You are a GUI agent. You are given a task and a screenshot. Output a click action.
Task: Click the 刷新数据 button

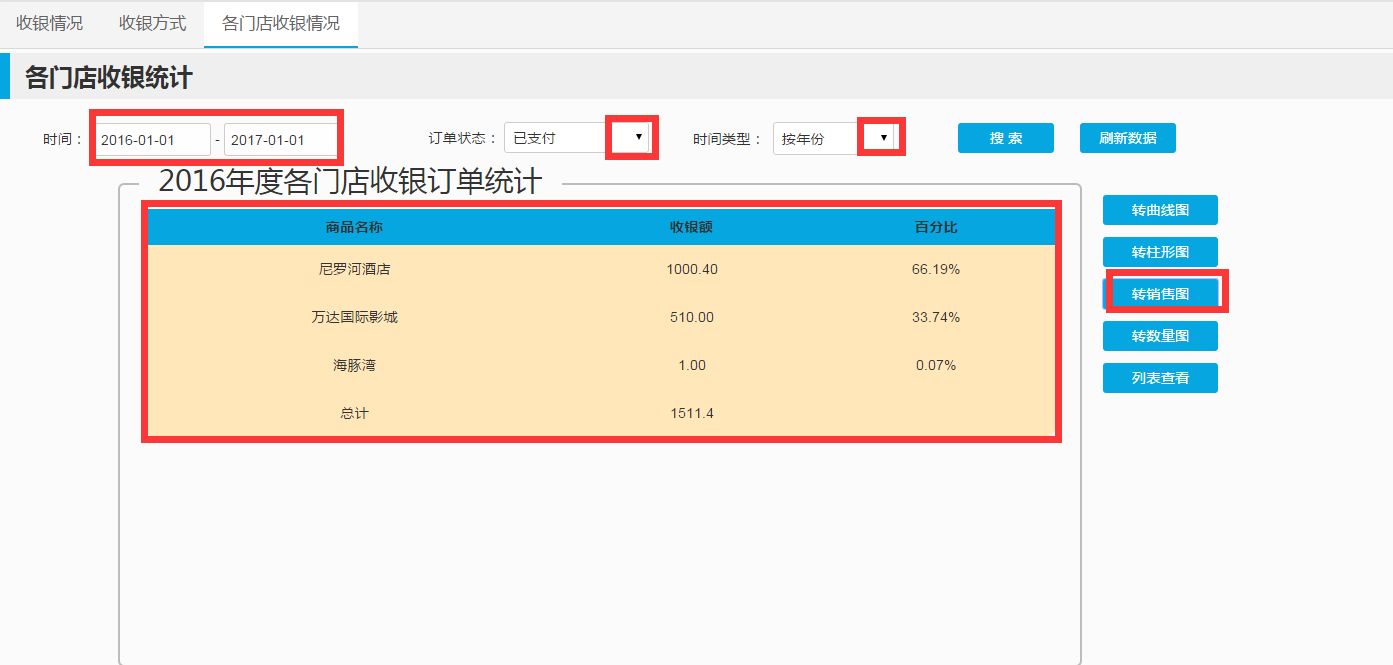1127,138
